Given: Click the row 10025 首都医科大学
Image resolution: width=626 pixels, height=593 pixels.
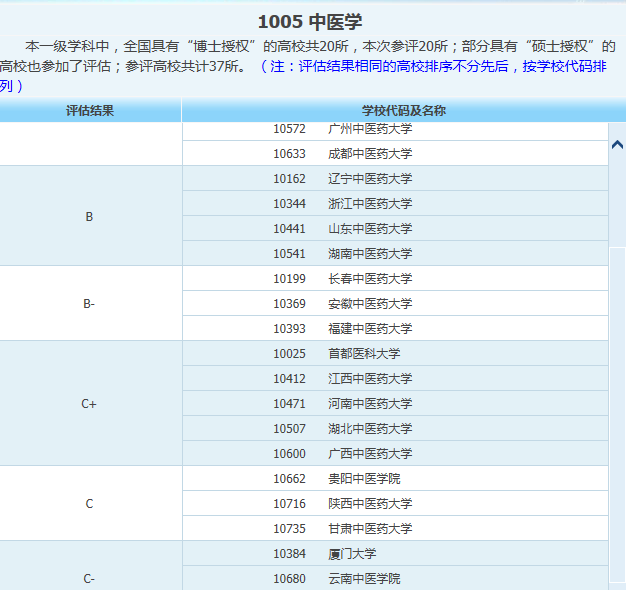Looking at the screenshot, I should pos(395,354).
